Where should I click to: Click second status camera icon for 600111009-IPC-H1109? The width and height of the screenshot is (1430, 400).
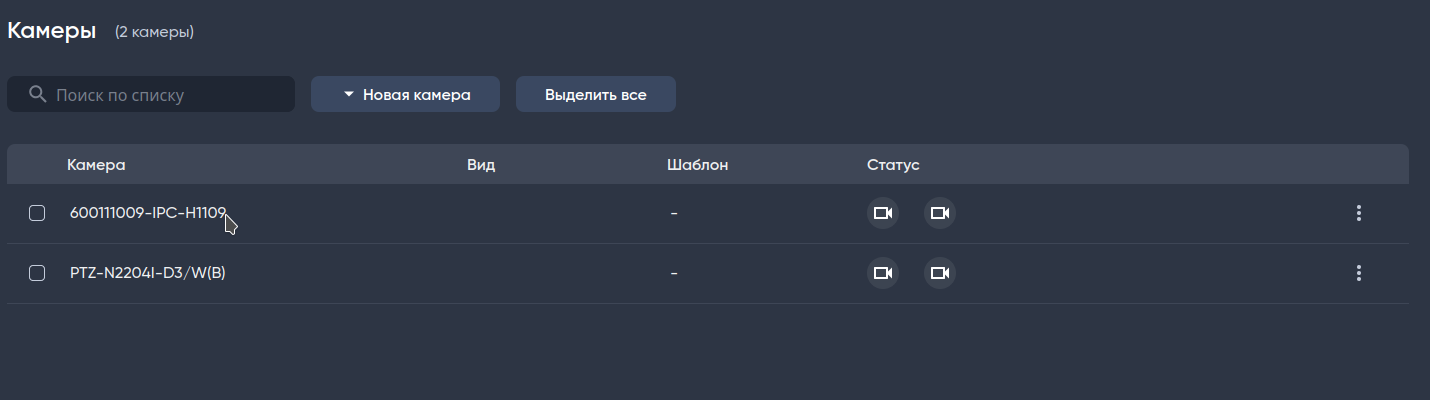click(x=939, y=213)
